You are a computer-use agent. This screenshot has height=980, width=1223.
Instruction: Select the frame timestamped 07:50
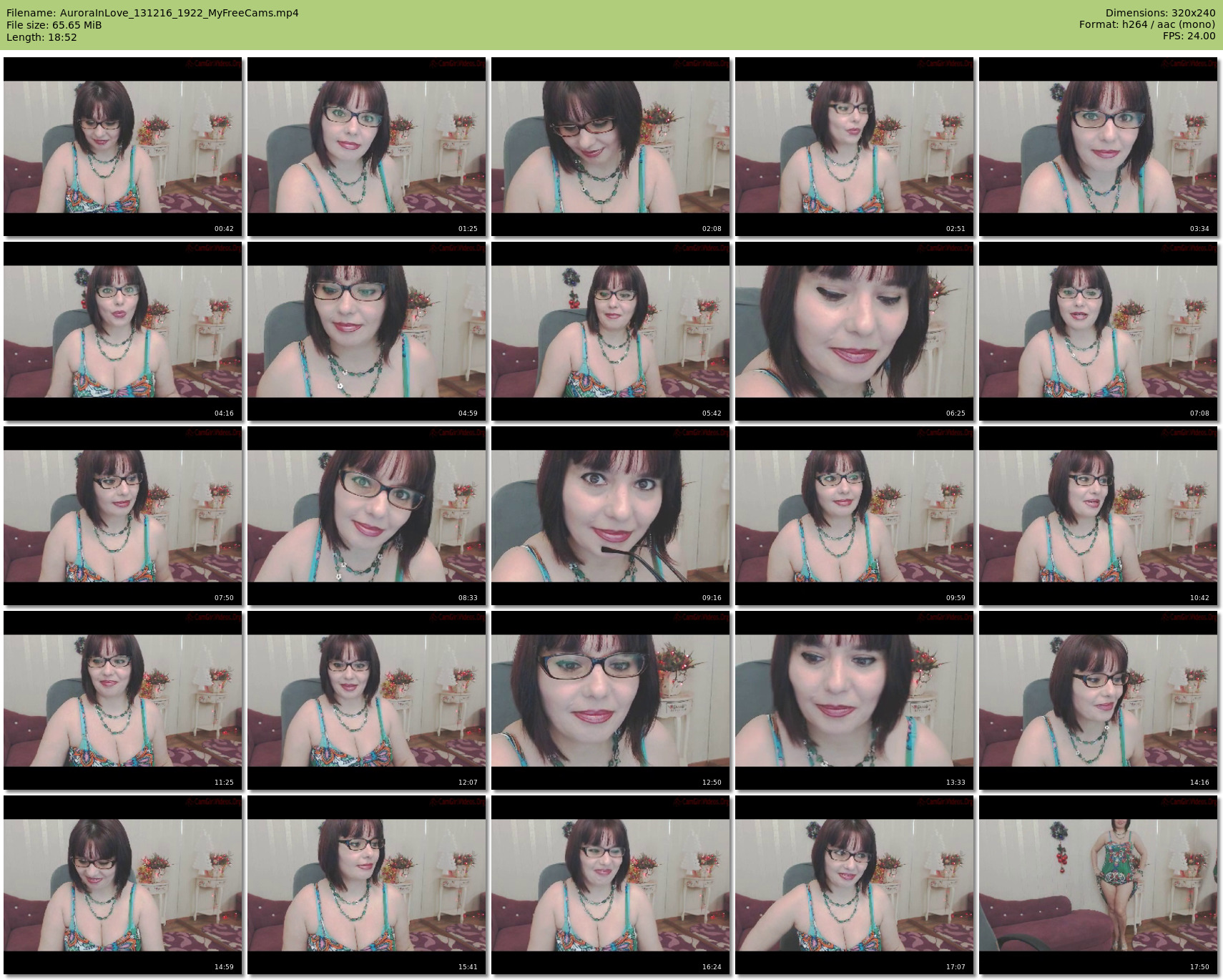[123, 516]
